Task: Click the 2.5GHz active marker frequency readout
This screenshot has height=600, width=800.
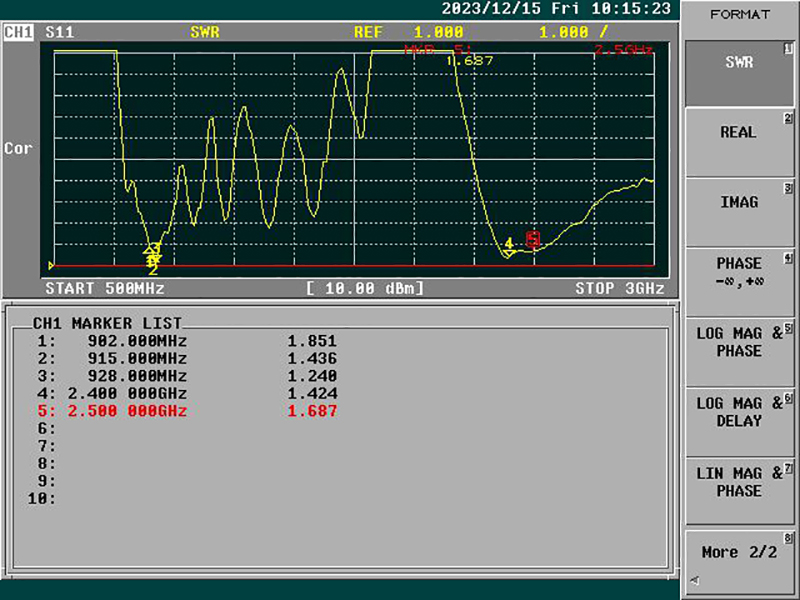Action: coord(623,50)
